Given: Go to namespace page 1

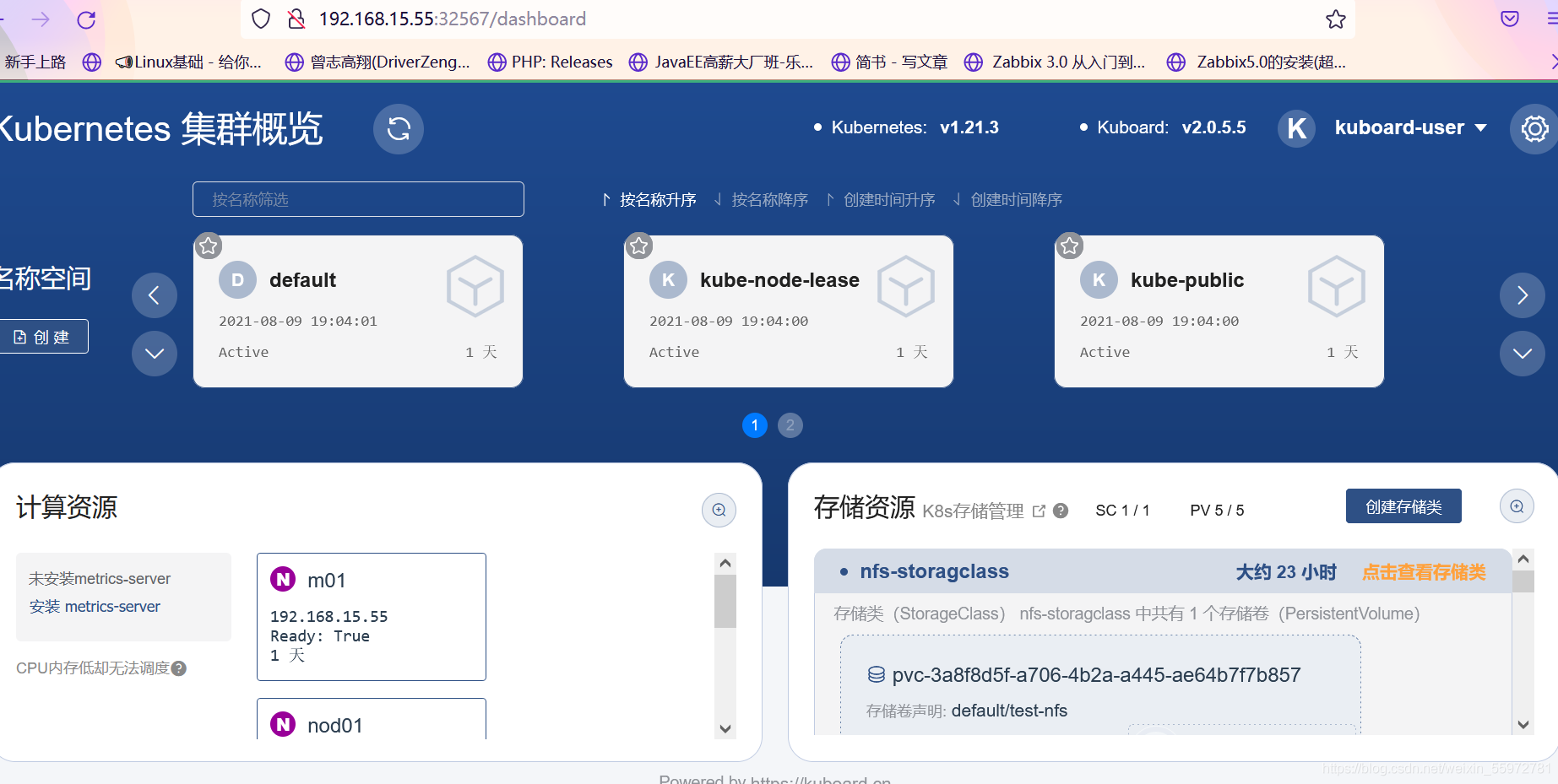Looking at the screenshot, I should pos(755,425).
